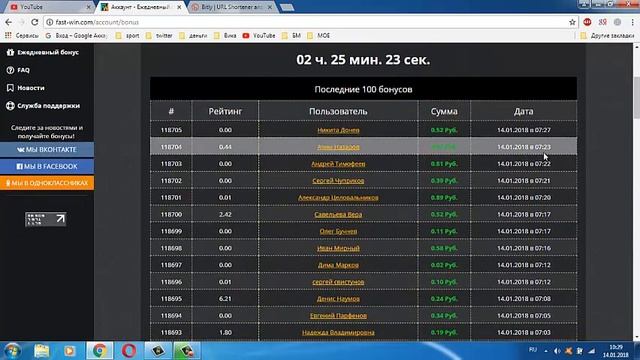Open user Савельева Вера profile
Screen dimensions: 640x360
(338, 214)
